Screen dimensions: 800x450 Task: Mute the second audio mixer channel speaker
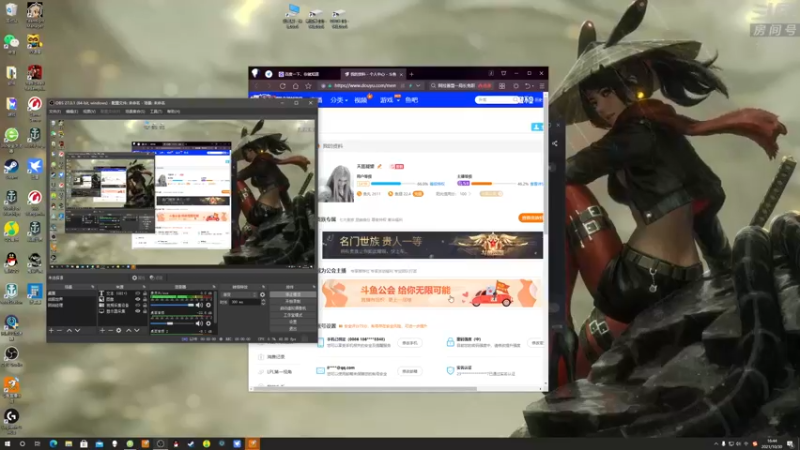click(199, 323)
